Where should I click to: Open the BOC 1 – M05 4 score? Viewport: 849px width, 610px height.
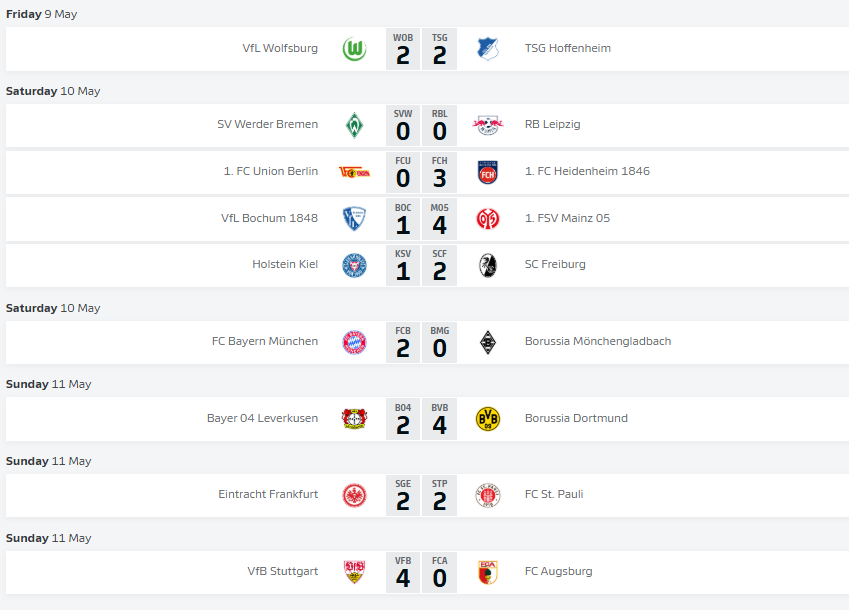[421, 219]
